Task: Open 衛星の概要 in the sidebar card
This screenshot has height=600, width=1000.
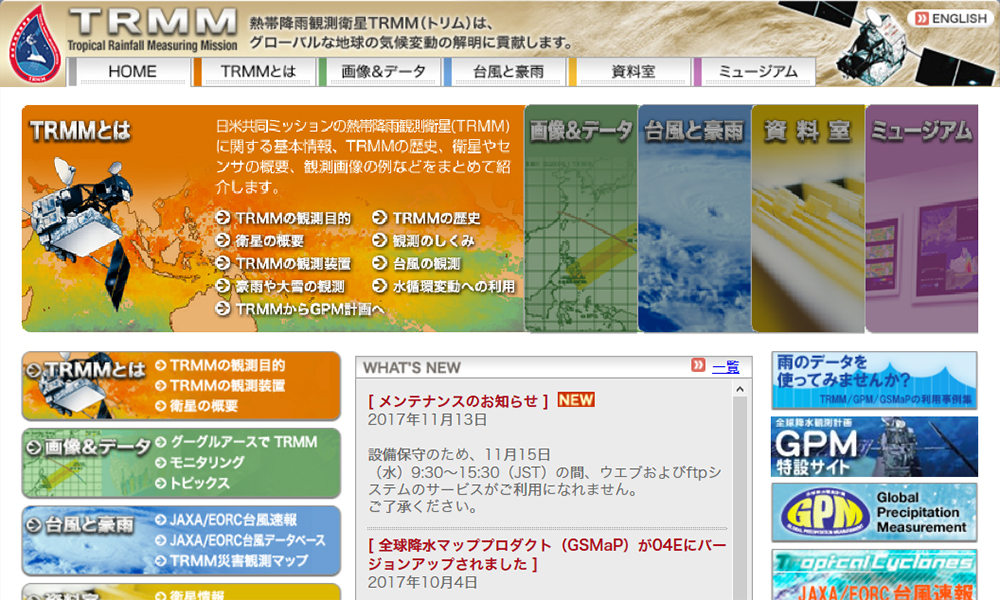Action: coord(203,406)
